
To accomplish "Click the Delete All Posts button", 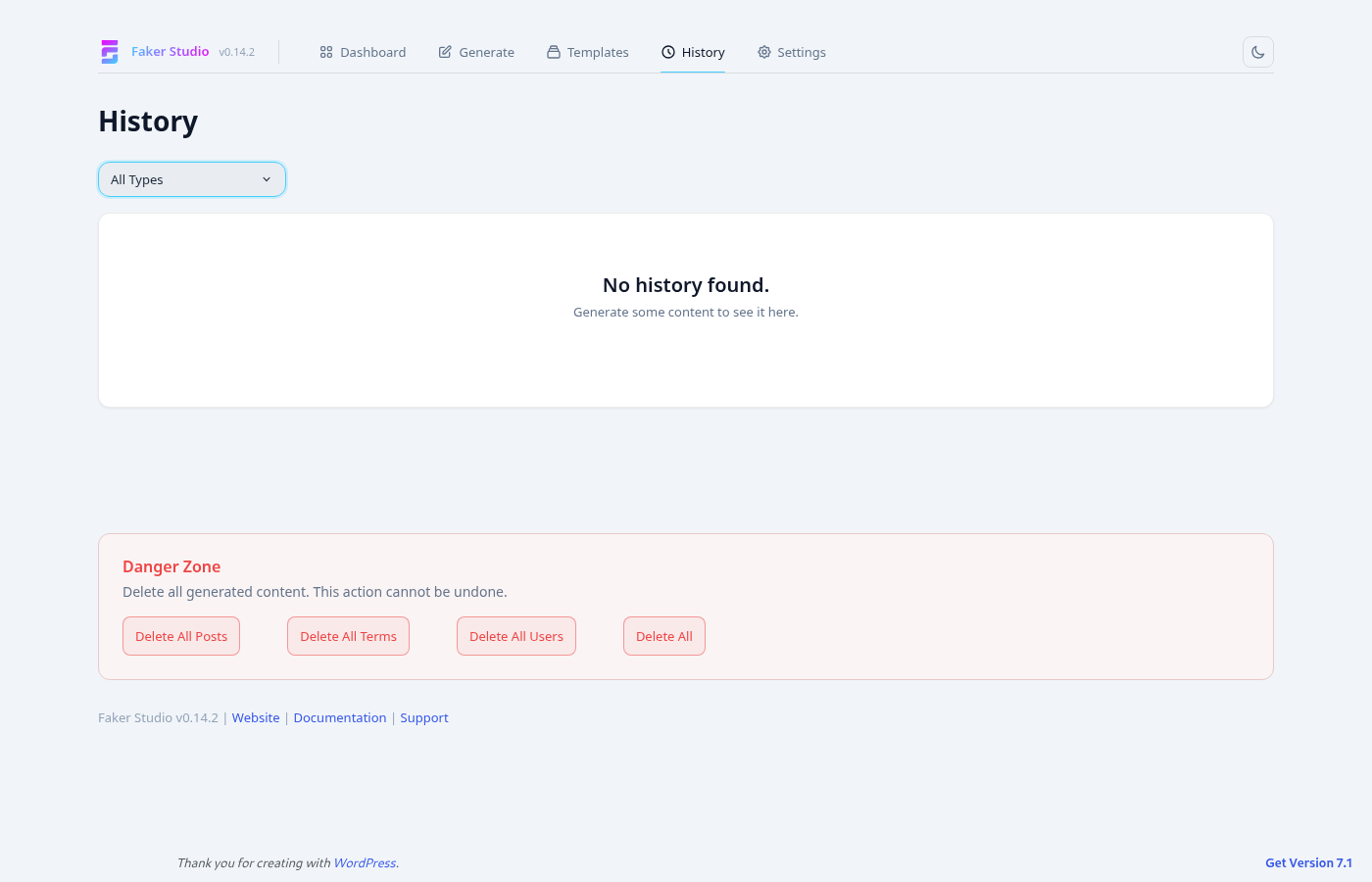I will [181, 636].
